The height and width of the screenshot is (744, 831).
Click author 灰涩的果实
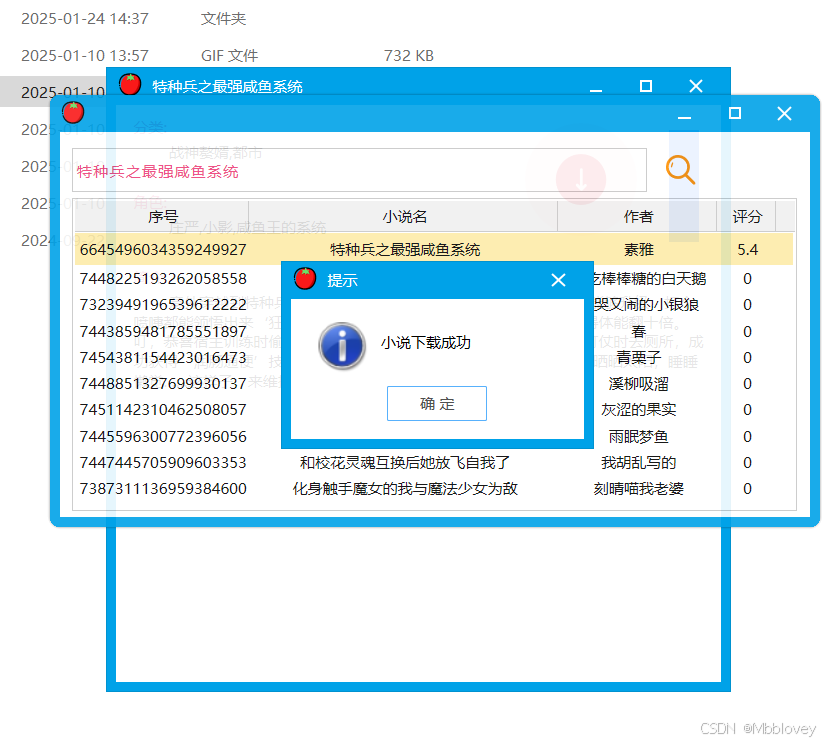point(639,410)
